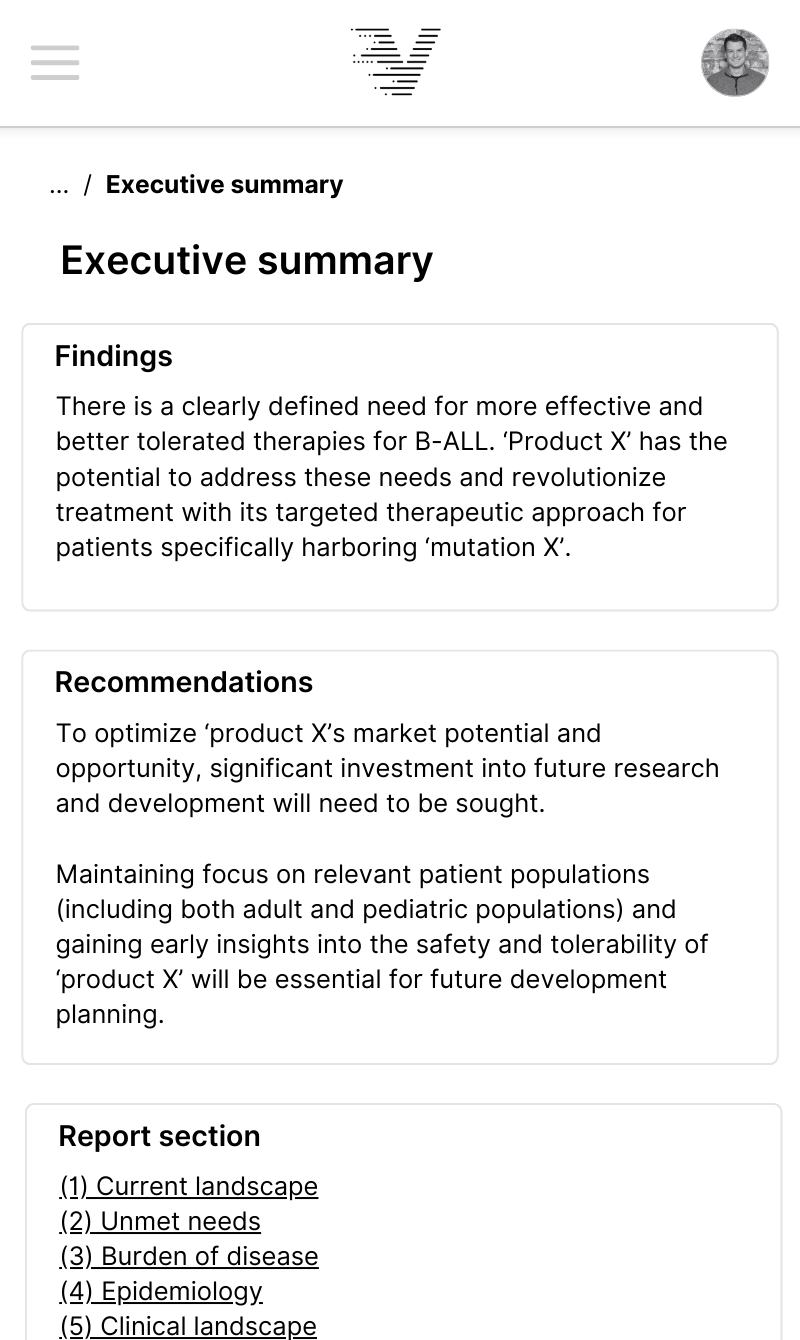Click the striped V logo

[396, 62]
